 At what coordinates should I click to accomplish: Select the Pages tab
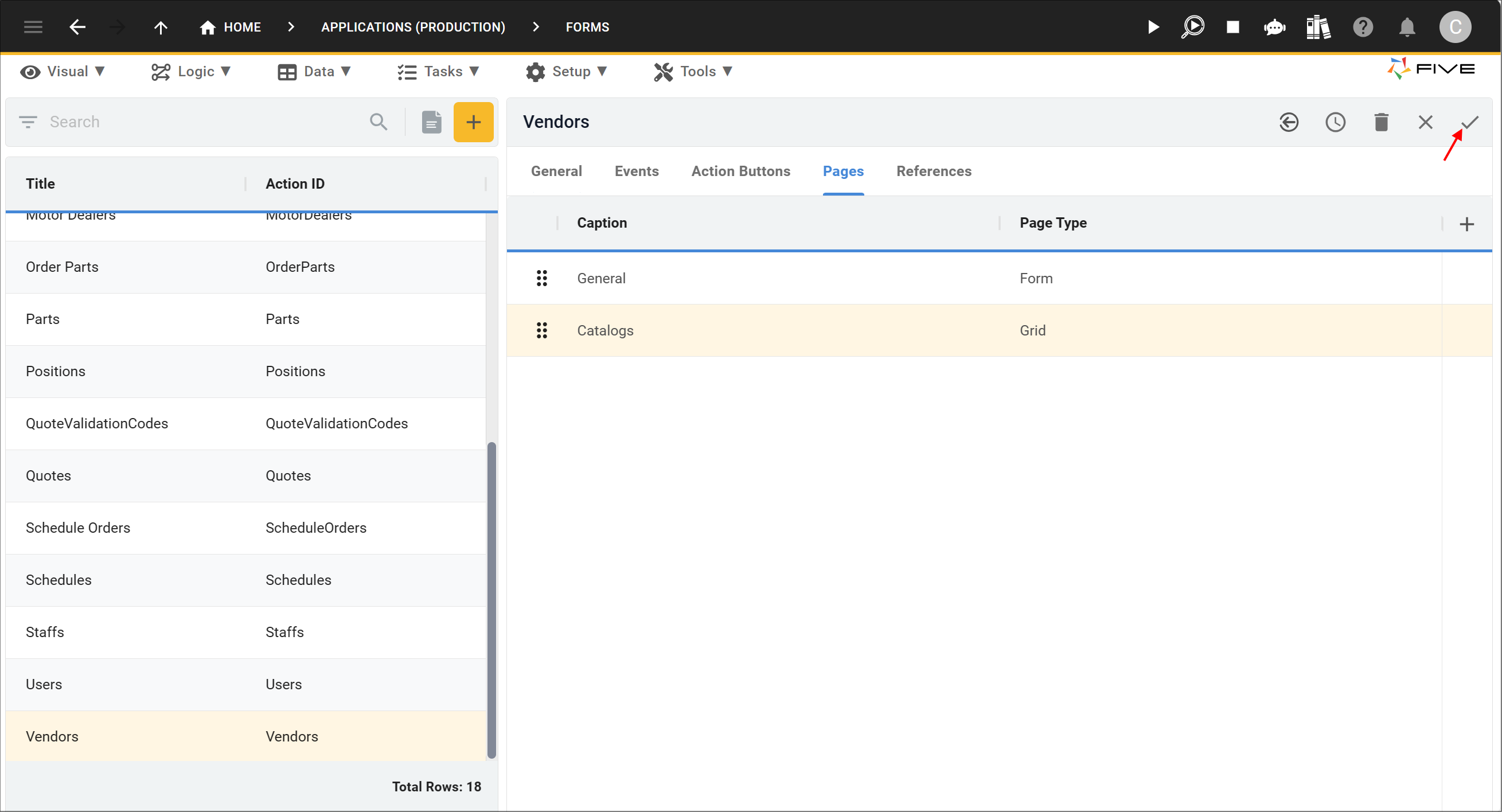click(842, 171)
